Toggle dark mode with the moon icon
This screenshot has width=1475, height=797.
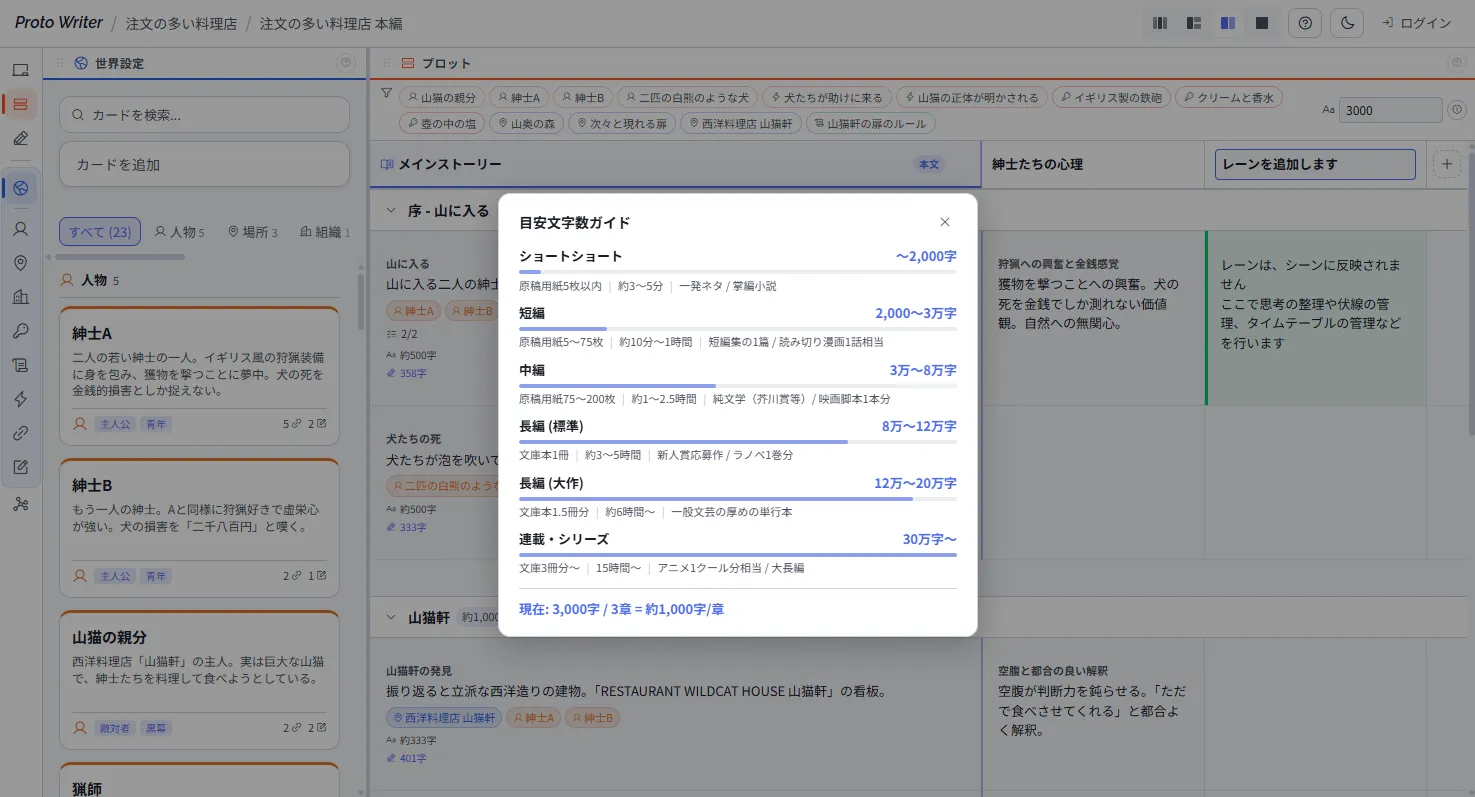tap(1347, 23)
